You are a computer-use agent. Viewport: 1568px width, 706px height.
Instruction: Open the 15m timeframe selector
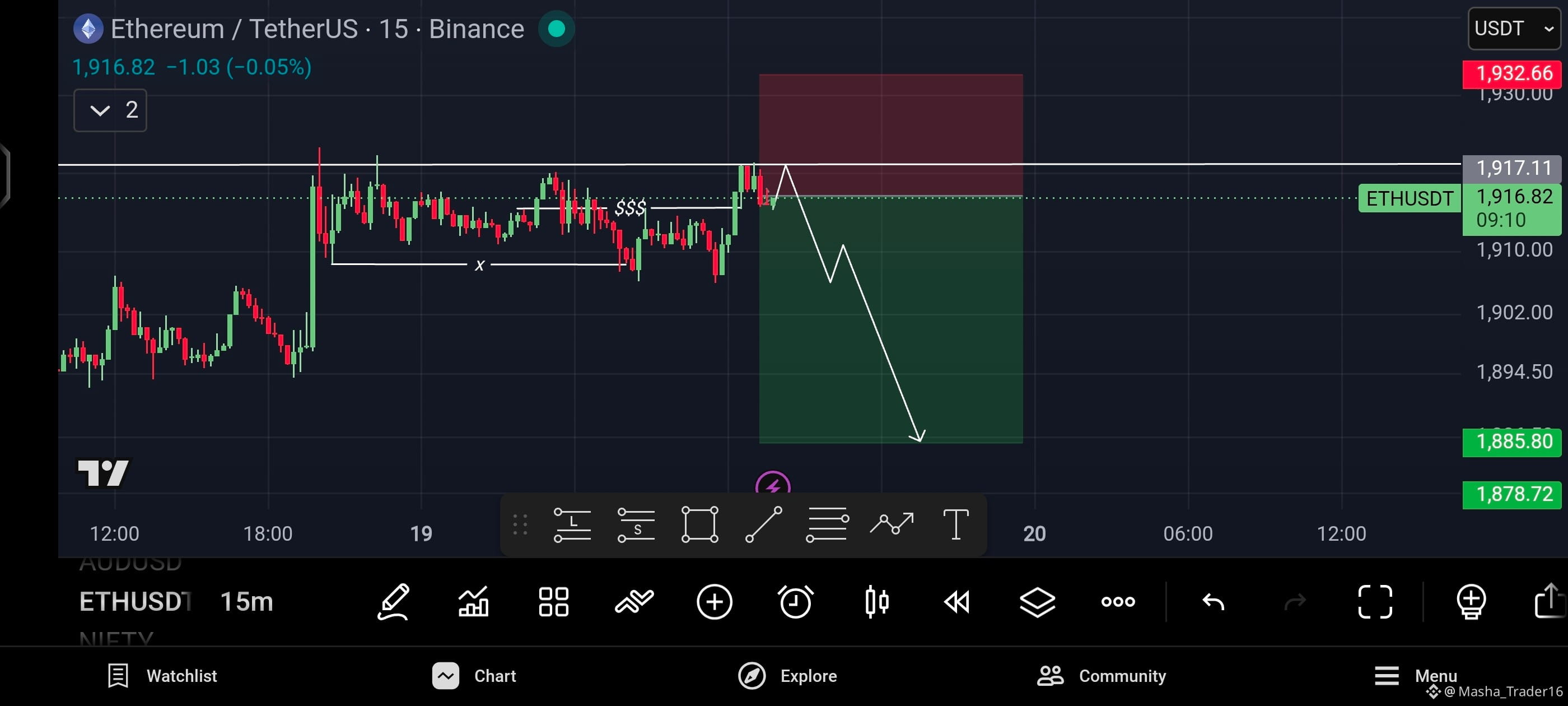pos(246,602)
